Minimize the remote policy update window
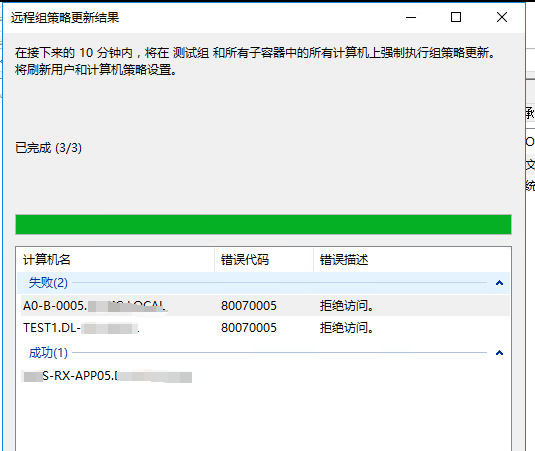 pos(411,17)
